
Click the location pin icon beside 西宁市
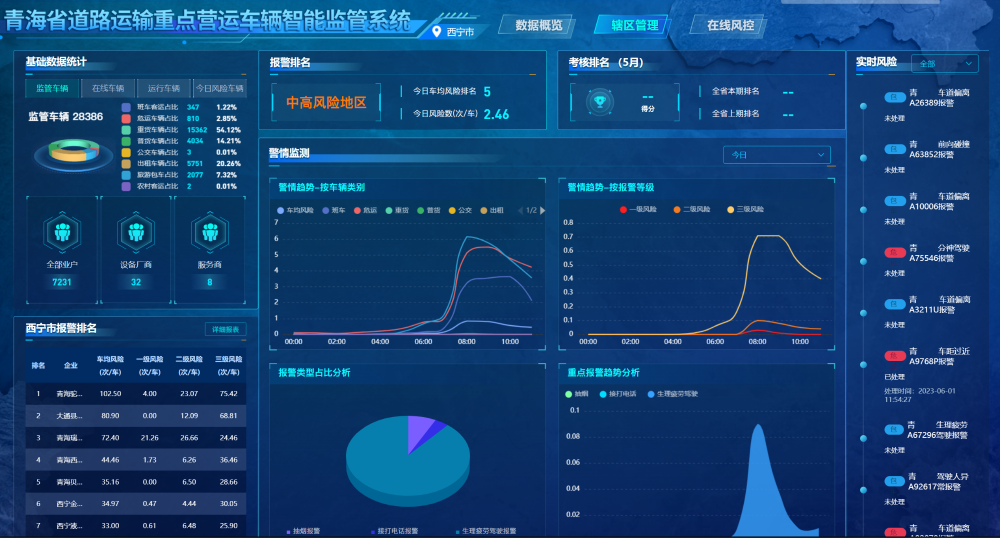point(436,31)
